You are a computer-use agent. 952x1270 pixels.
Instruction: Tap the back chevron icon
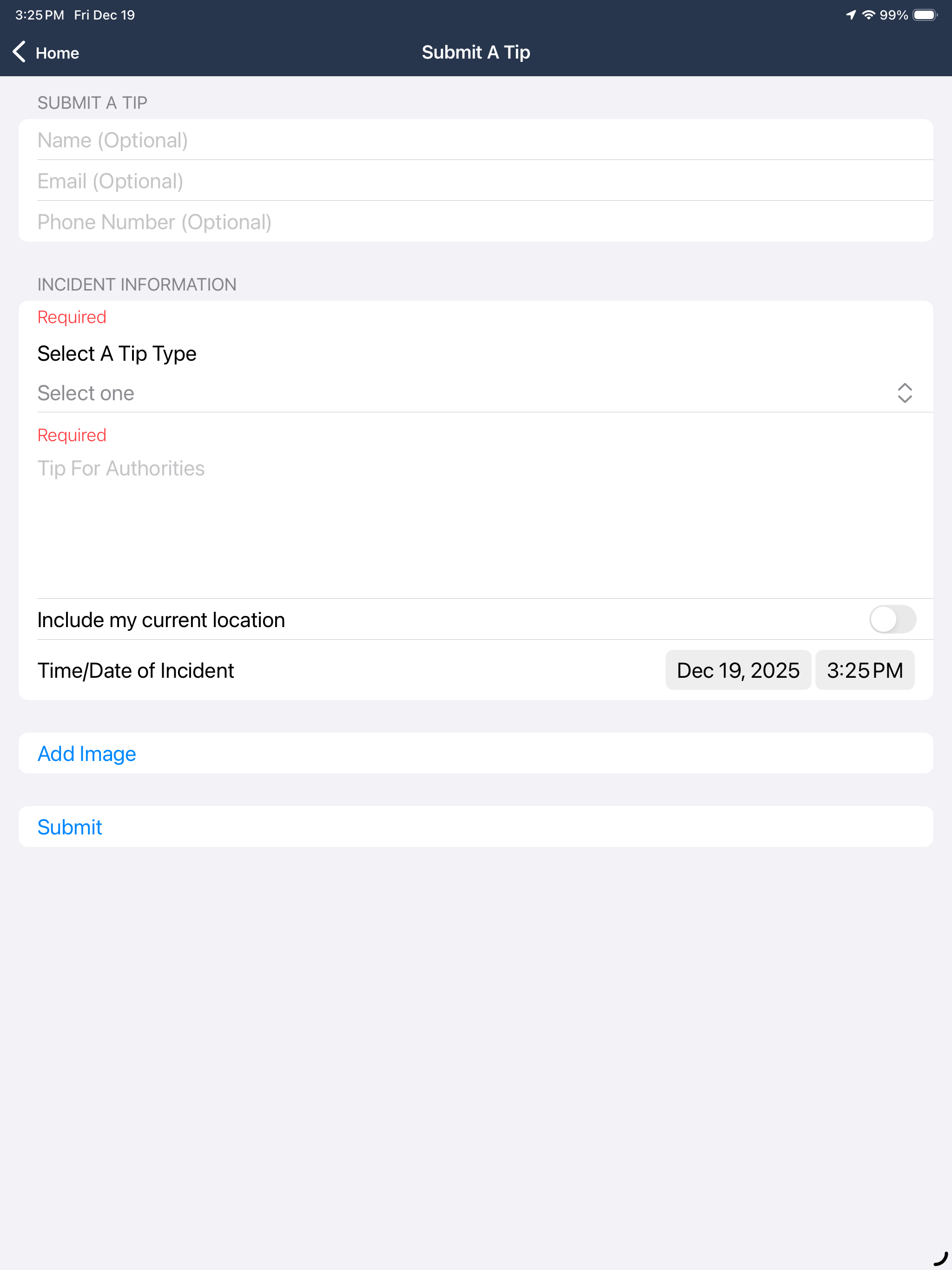pos(19,52)
